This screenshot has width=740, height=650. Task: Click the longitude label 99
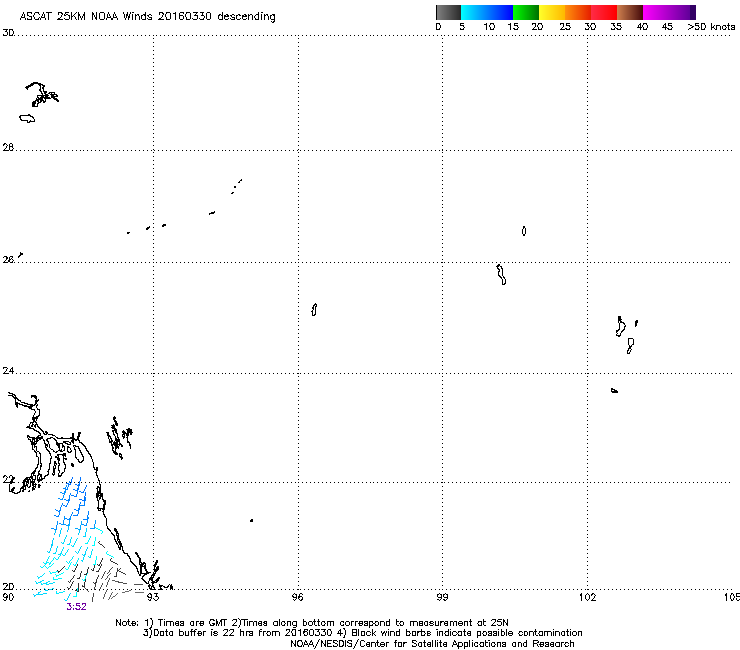442,597
